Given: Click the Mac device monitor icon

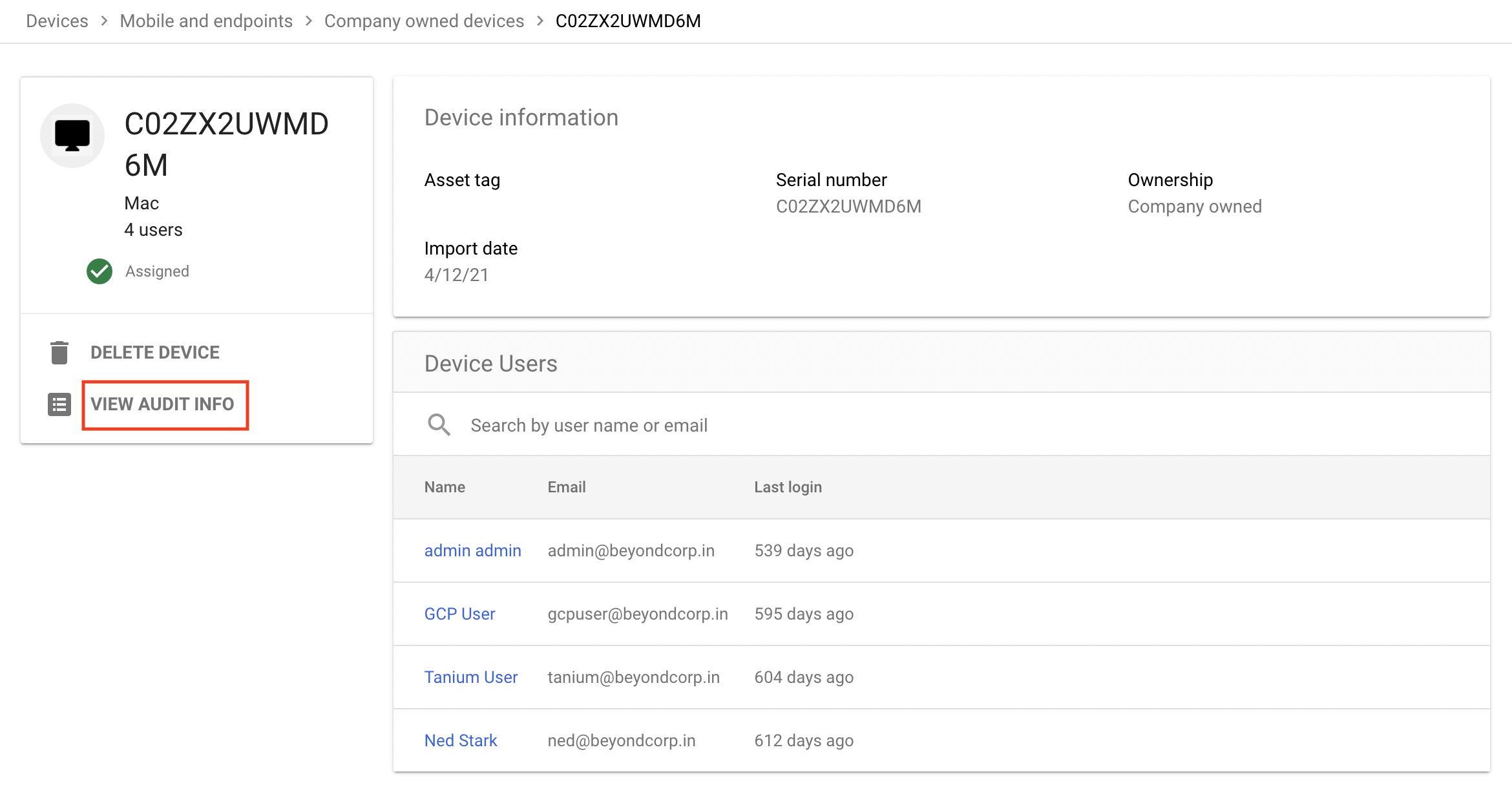Looking at the screenshot, I should coord(72,136).
